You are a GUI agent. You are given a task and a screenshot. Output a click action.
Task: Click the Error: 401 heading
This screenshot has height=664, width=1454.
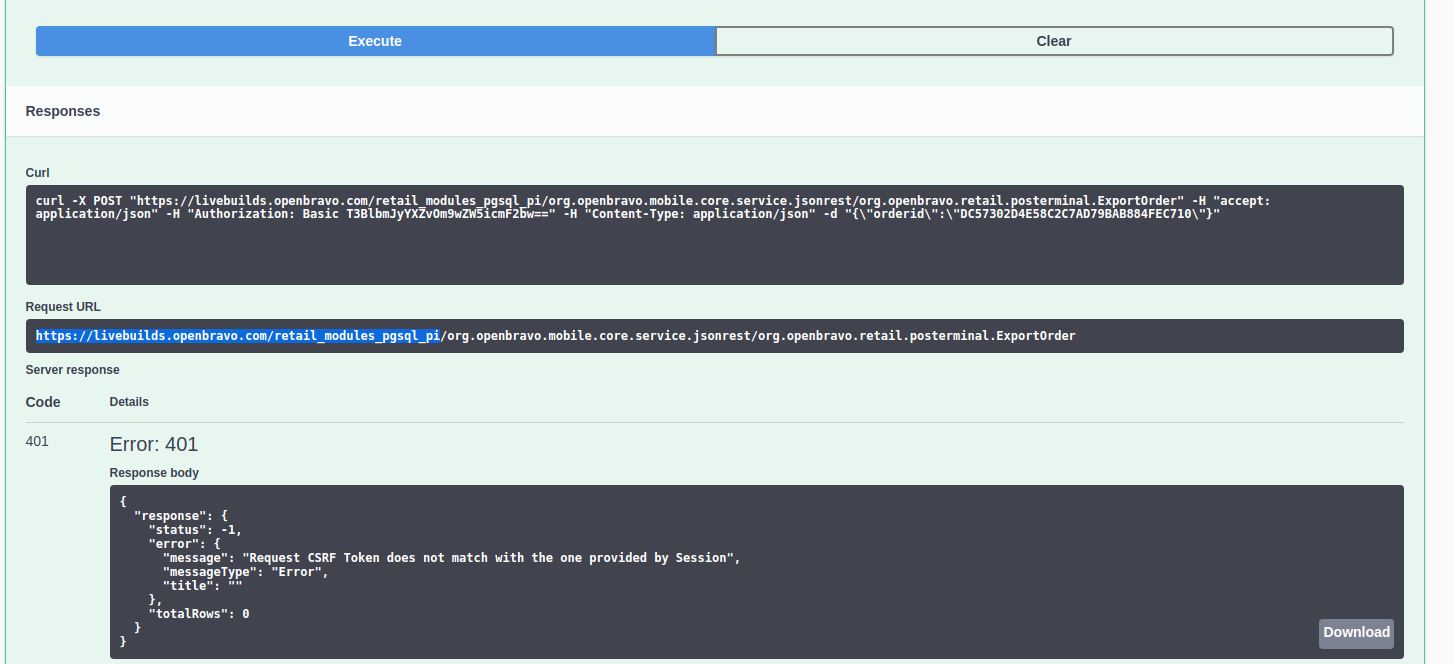[x=154, y=444]
